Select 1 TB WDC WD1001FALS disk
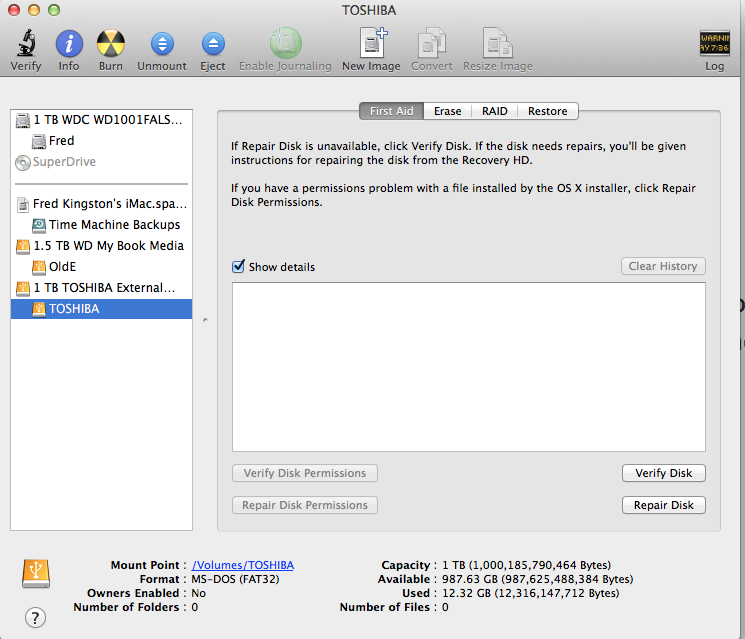745x639 pixels. coord(107,120)
